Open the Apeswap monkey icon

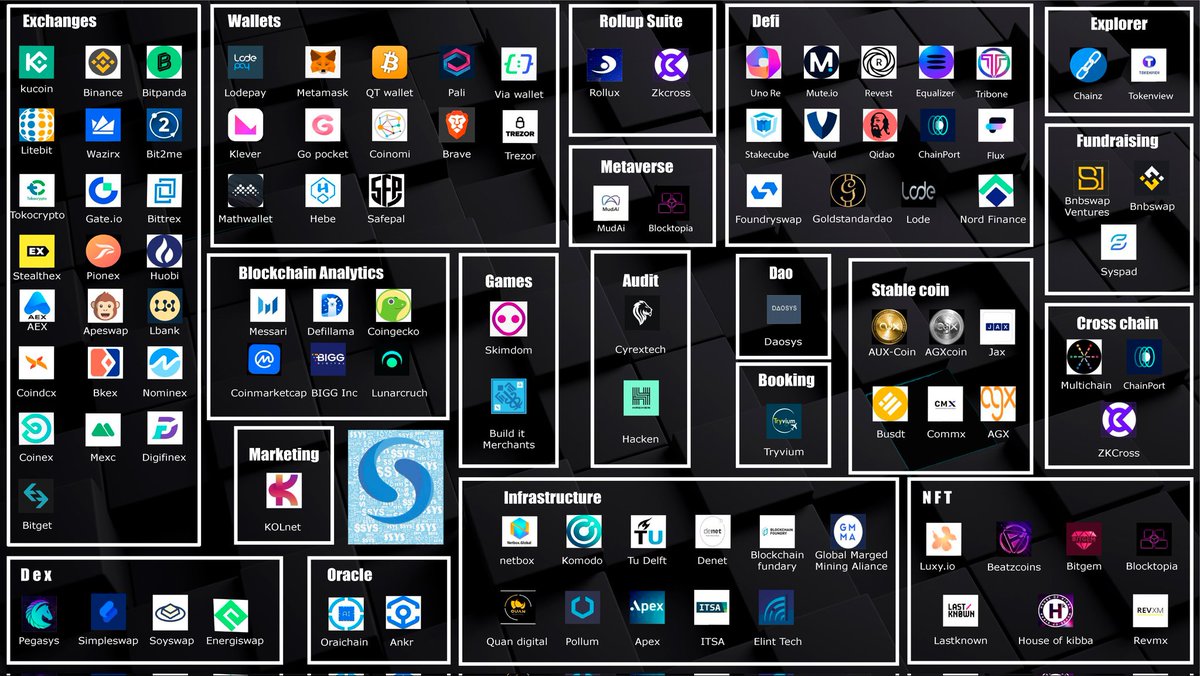coord(106,306)
